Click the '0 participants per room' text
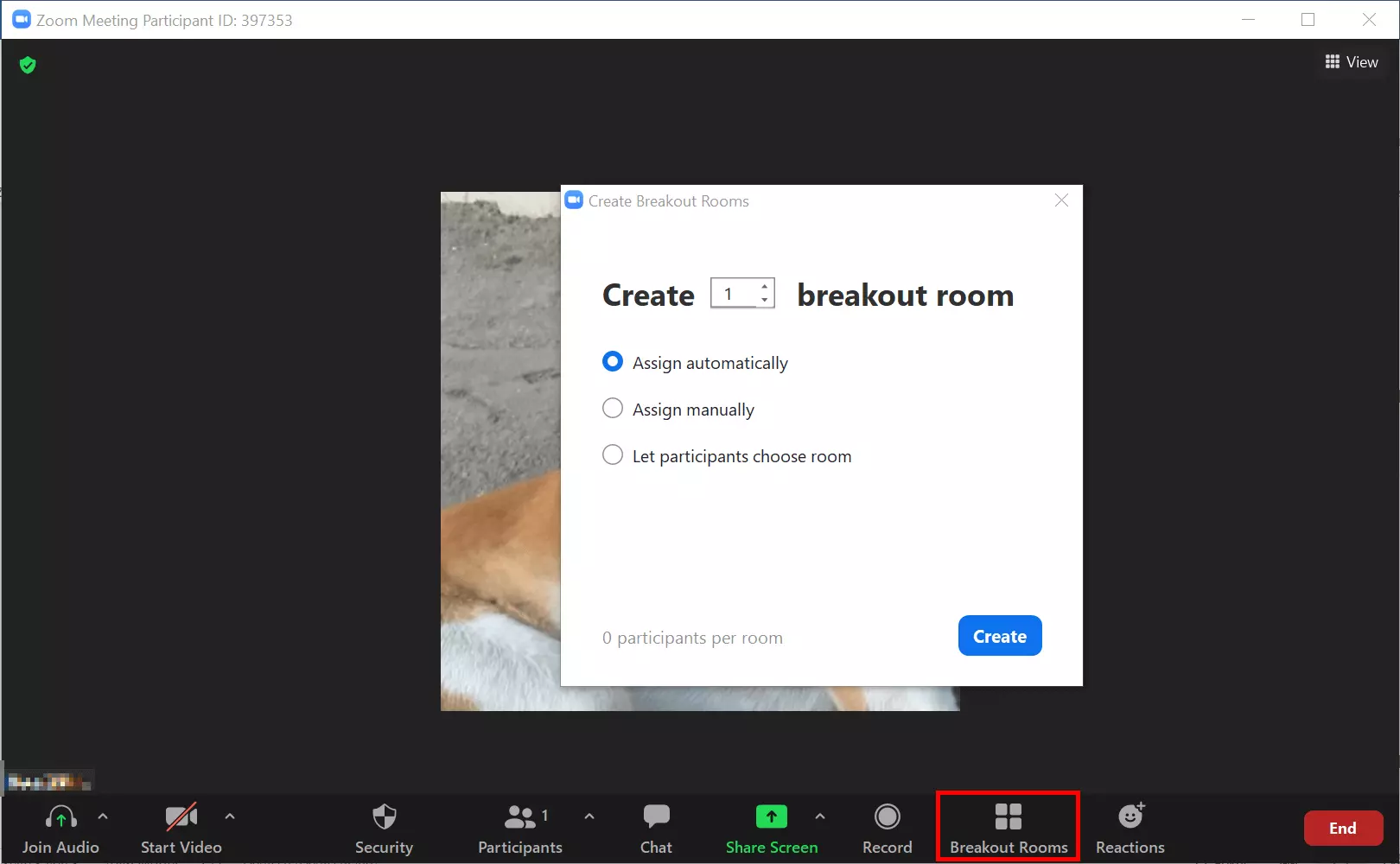 (692, 638)
